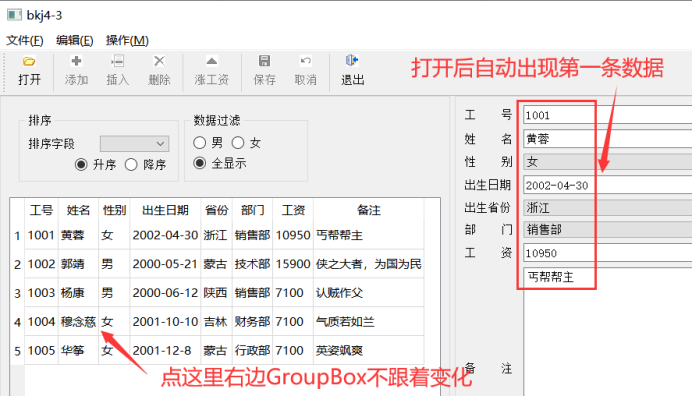Viewport: 693px width, 397px height.
Task: Click table cell 2000-06-12
Action: [x=165, y=293]
